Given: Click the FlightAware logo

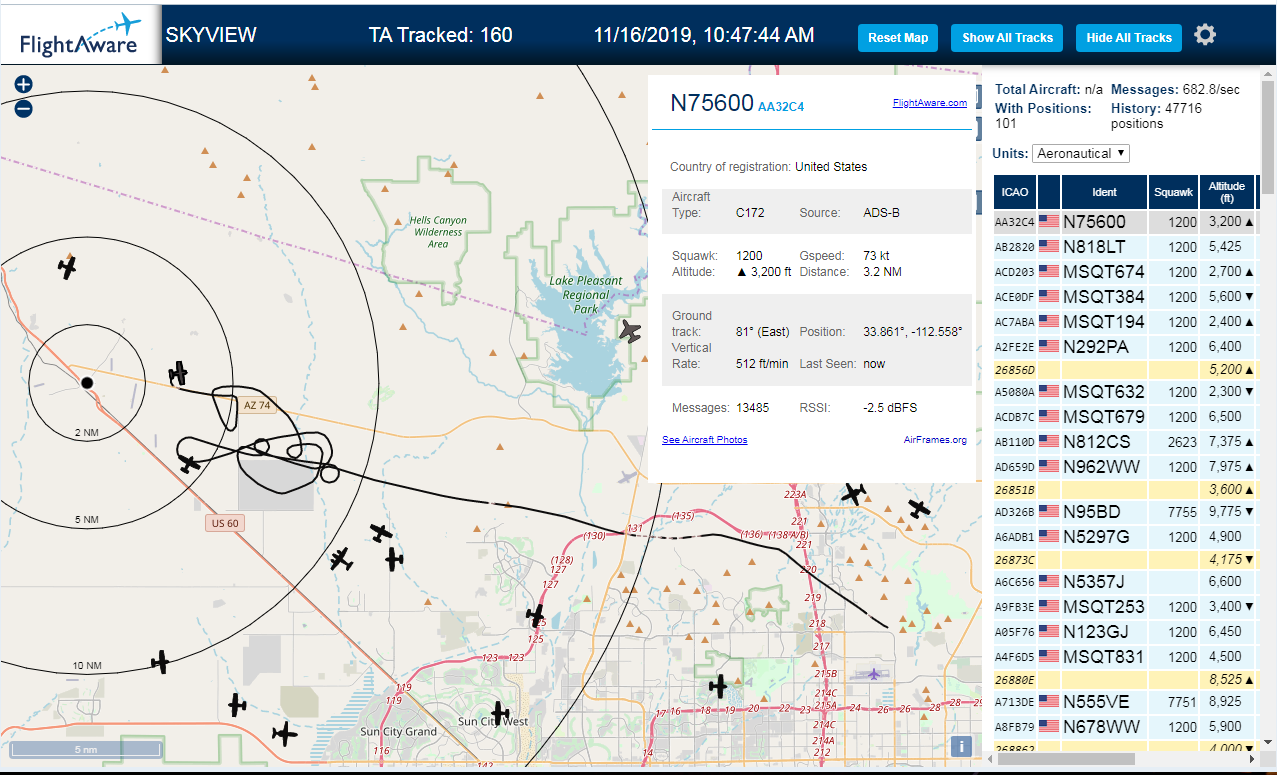Looking at the screenshot, I should tap(80, 34).
